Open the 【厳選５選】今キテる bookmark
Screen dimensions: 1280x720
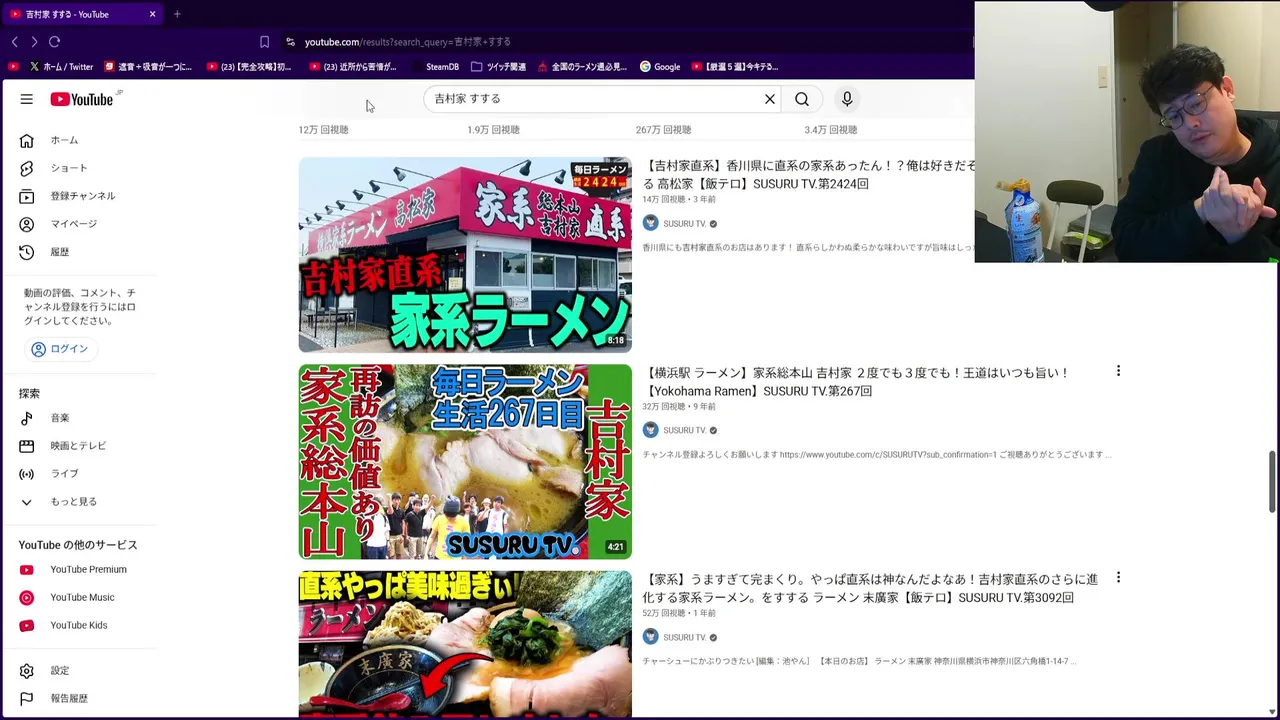coord(734,67)
